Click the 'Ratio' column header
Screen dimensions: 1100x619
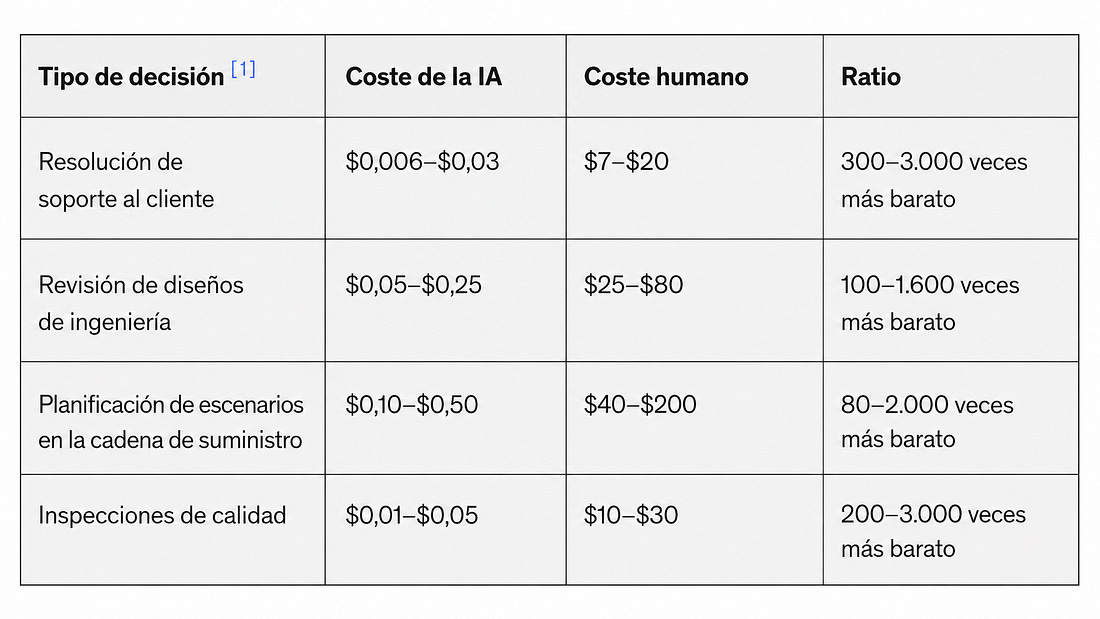[871, 76]
